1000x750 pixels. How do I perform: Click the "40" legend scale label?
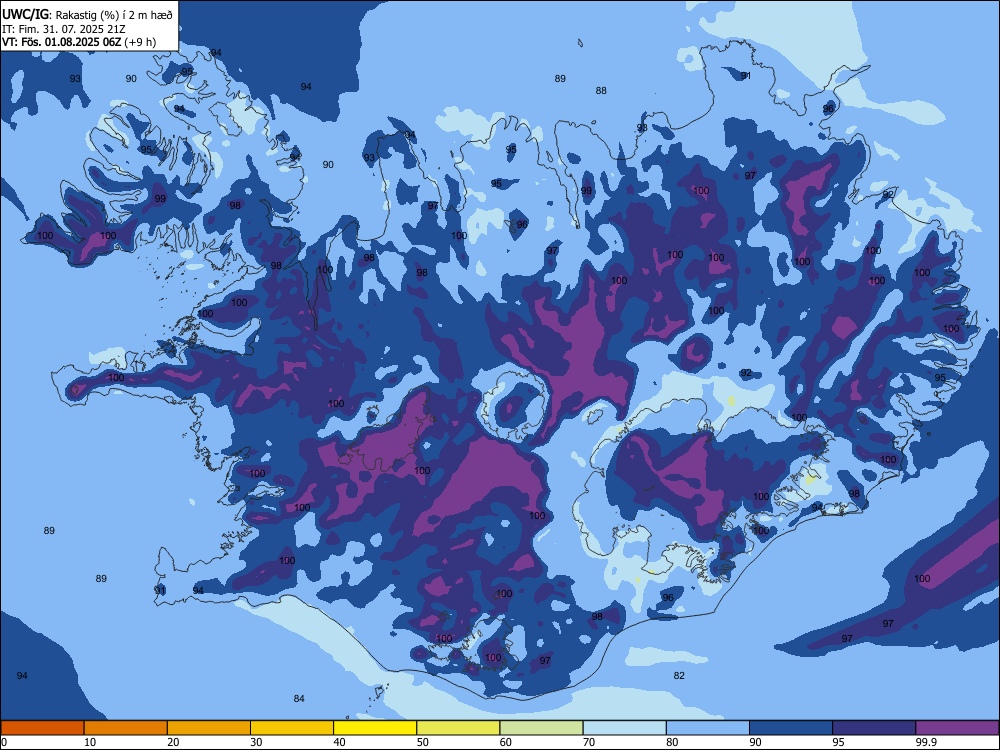click(x=339, y=742)
